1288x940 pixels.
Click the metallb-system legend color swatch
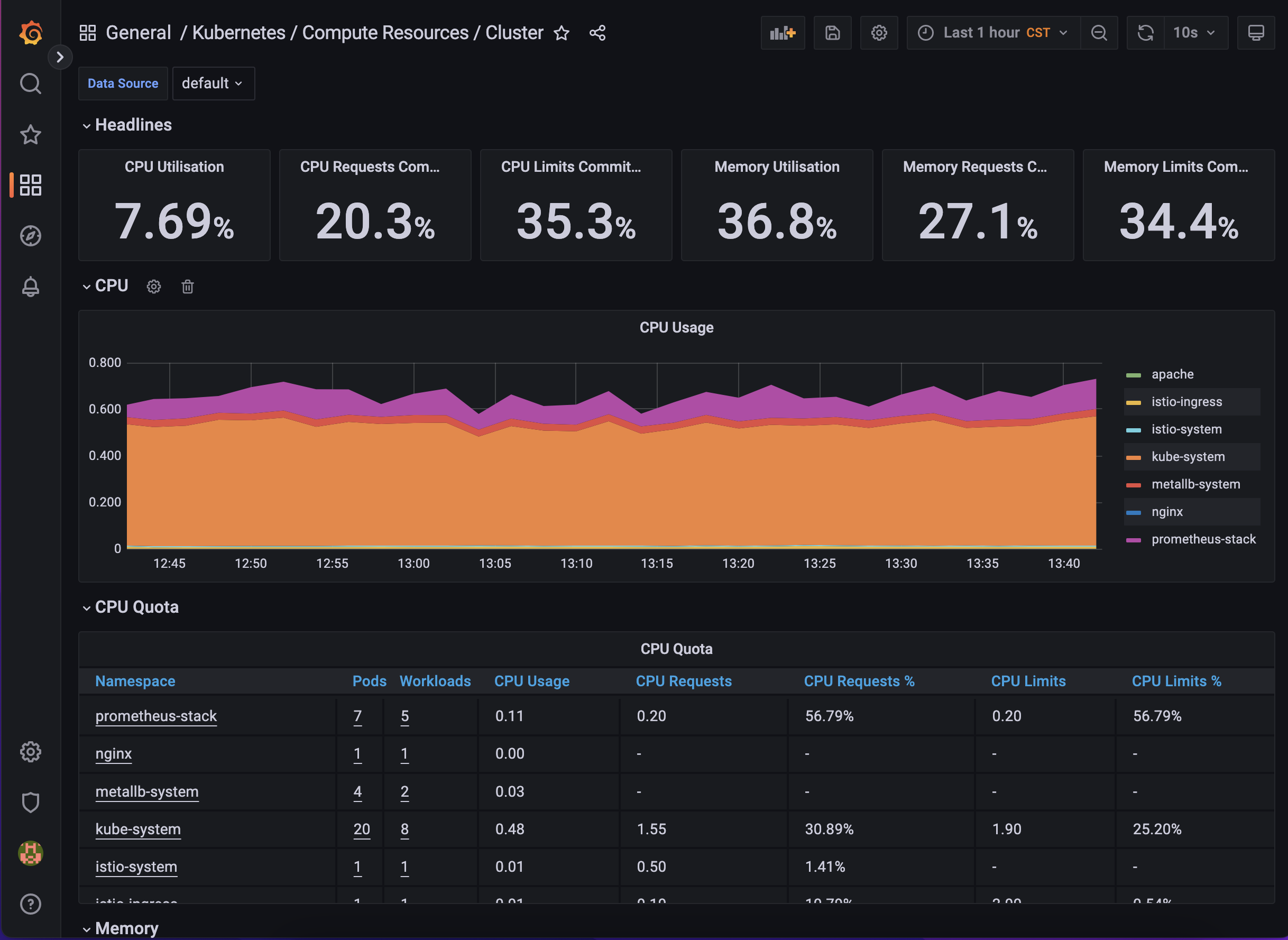point(1133,485)
